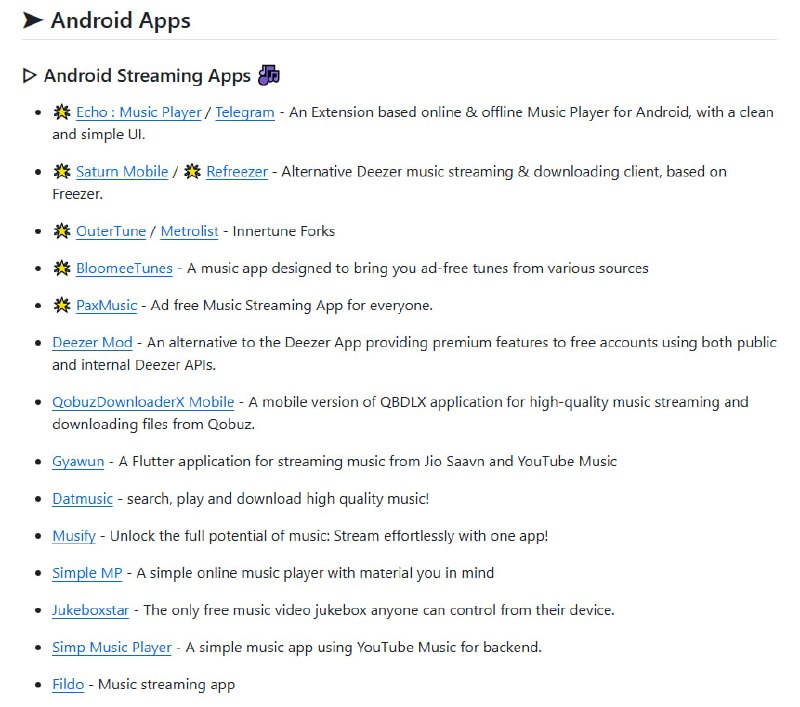
Task: Open the Echo : Music Player link
Action: (x=138, y=112)
